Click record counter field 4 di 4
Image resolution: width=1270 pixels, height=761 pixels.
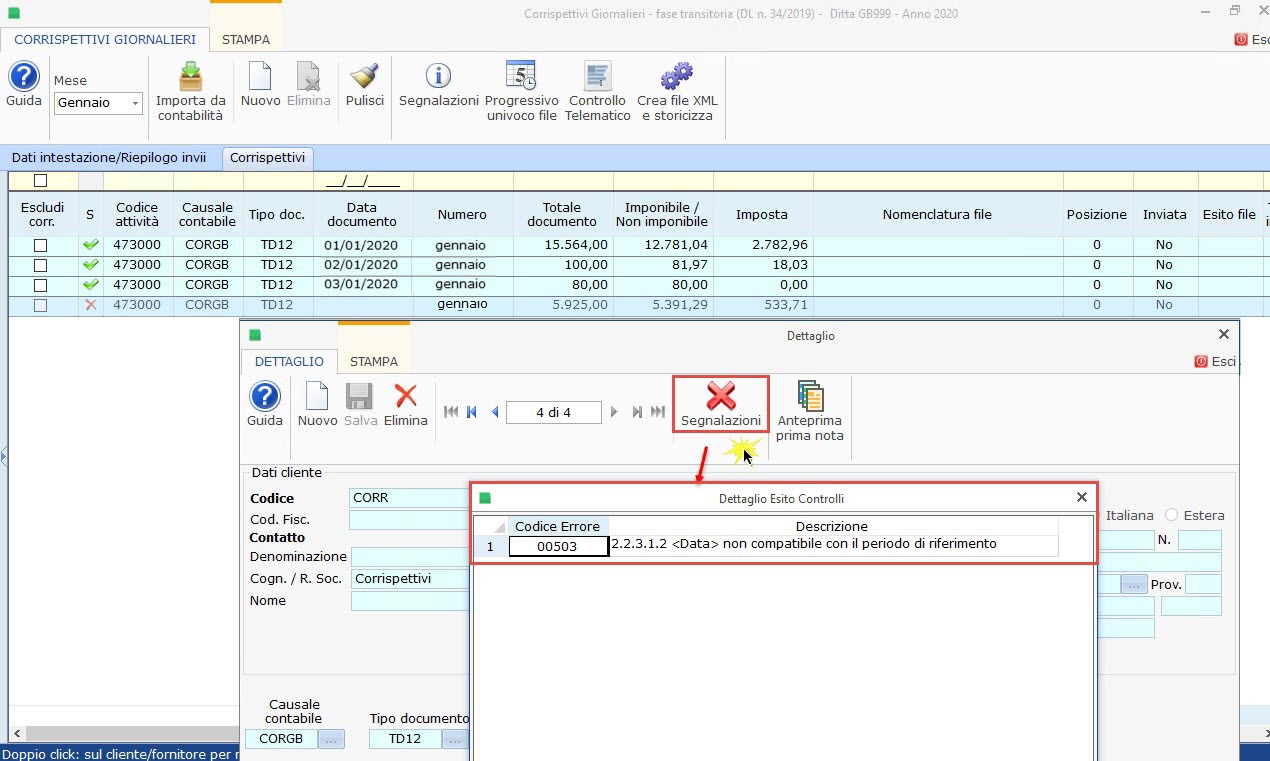(554, 412)
